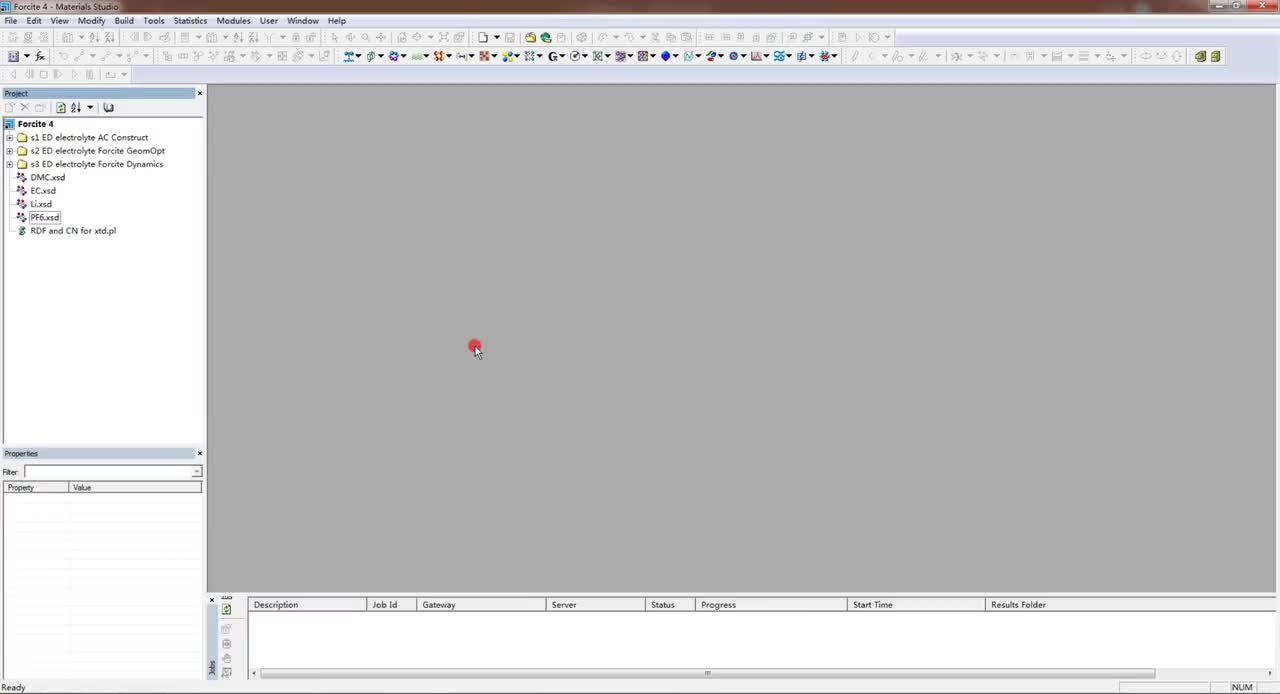Click the Description column header in Jobs
The image size is (1280, 694).
pos(307,605)
